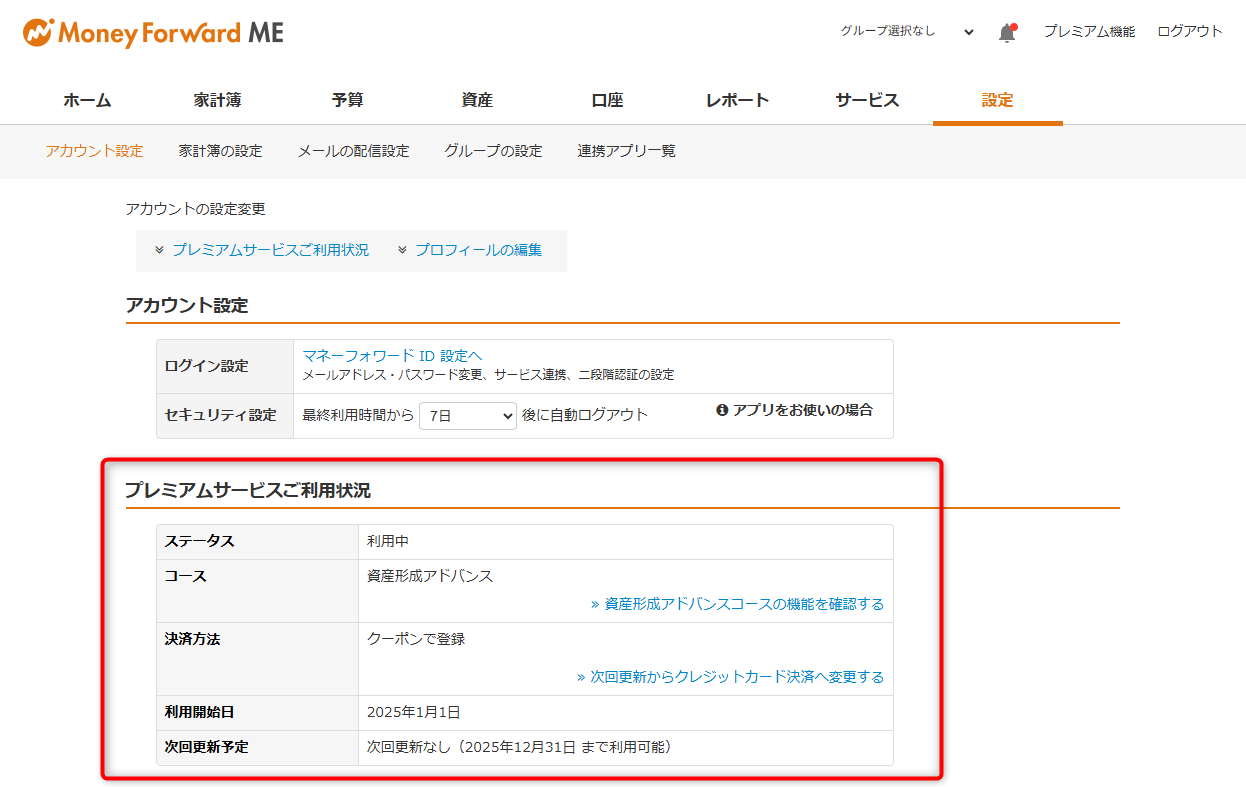Open the 7日 auto-logout dropdown
Image resolution: width=1246 pixels, height=787 pixels.
[x=468, y=415]
